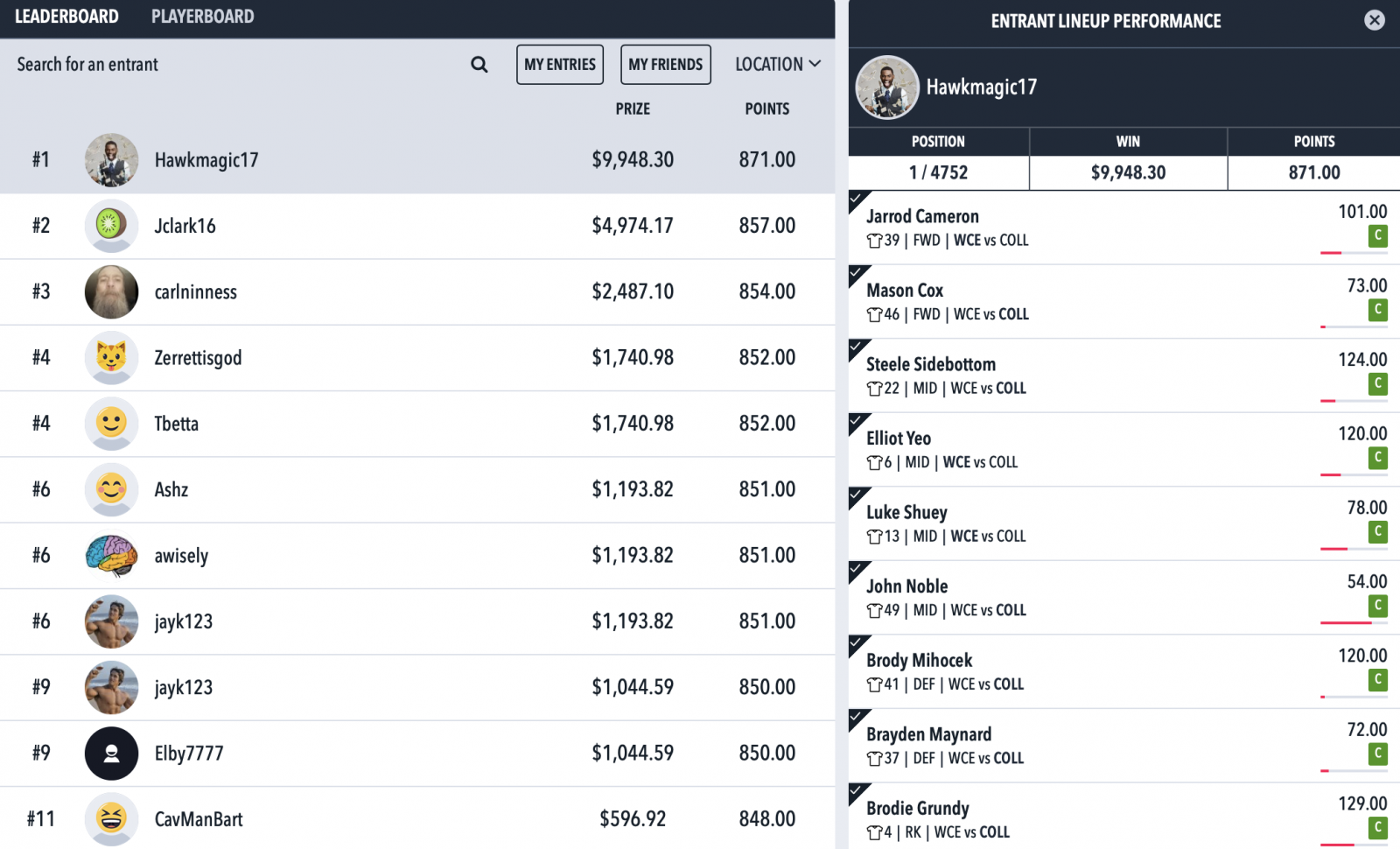The image size is (1400, 849).
Task: Click the green C badge for Brody Mihocek
Action: pos(1378,679)
